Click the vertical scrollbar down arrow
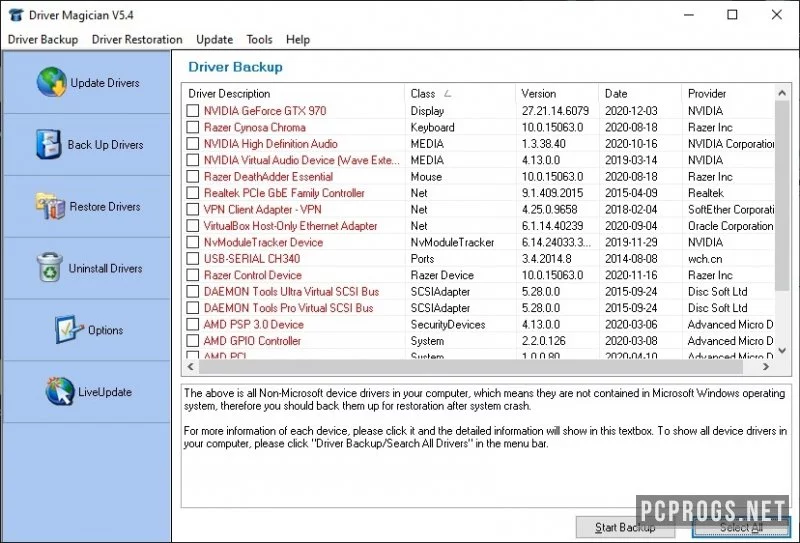The height and width of the screenshot is (543, 800). pos(782,351)
